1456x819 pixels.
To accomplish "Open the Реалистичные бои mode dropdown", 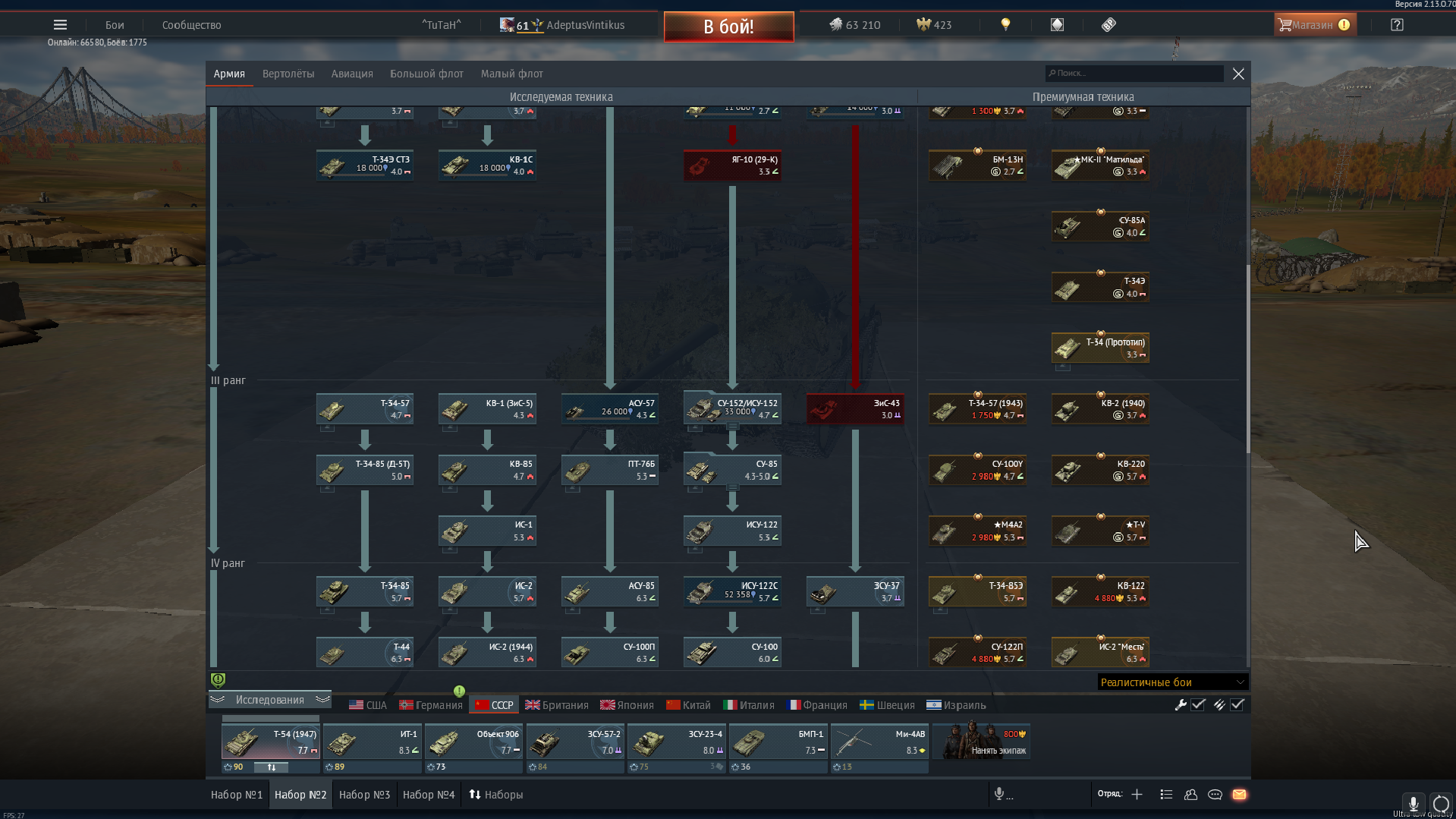I will [x=1172, y=682].
